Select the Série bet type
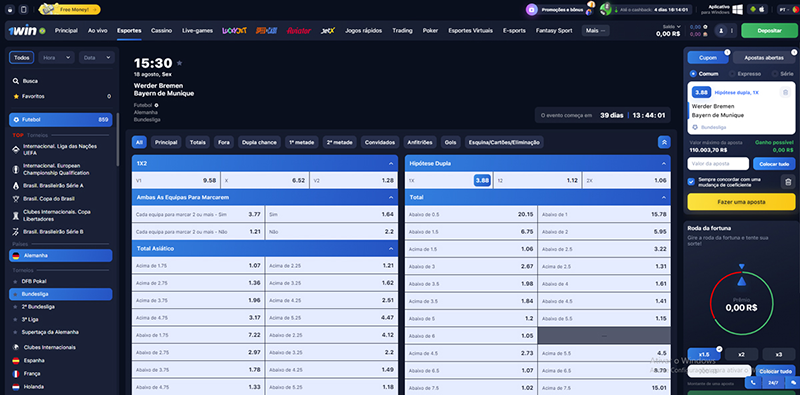 point(783,74)
